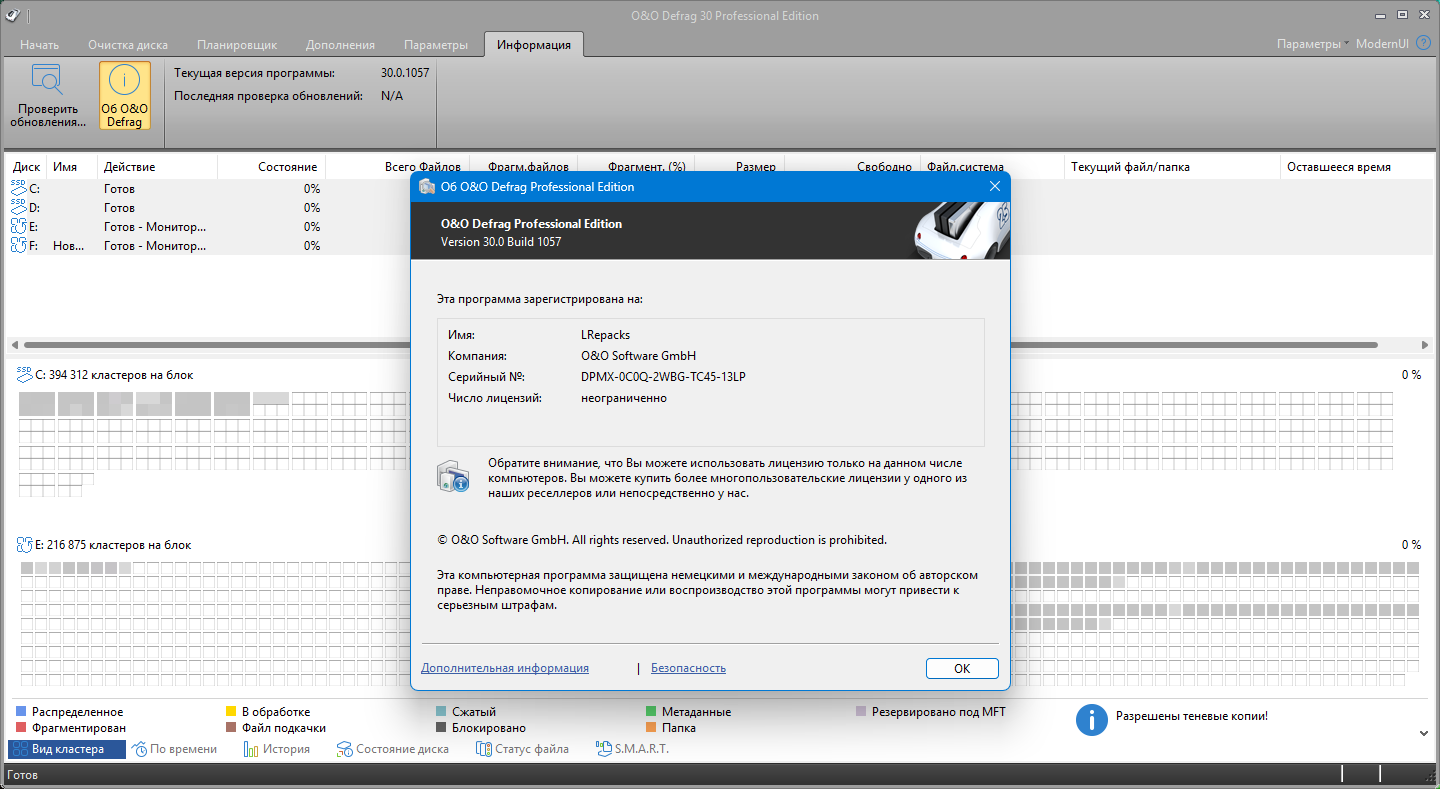Select the Информация tab

[534, 45]
